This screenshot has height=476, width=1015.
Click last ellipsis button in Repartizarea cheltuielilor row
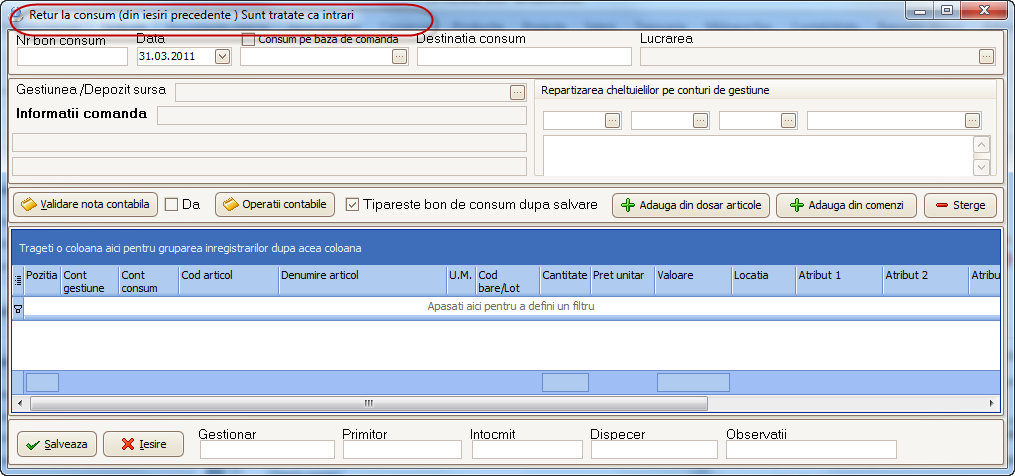click(x=972, y=121)
